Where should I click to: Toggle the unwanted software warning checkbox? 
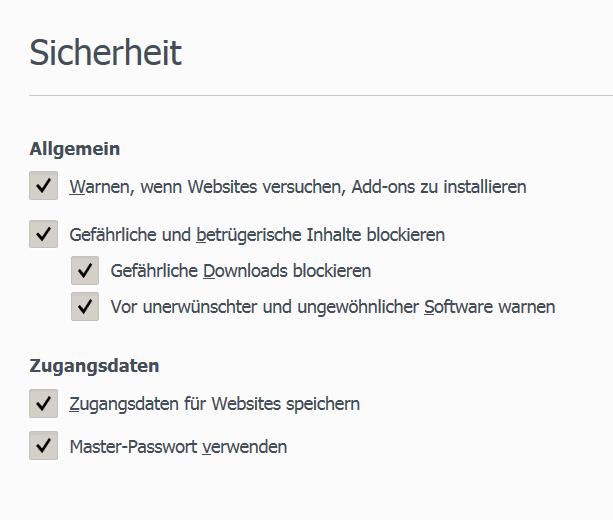tap(85, 306)
